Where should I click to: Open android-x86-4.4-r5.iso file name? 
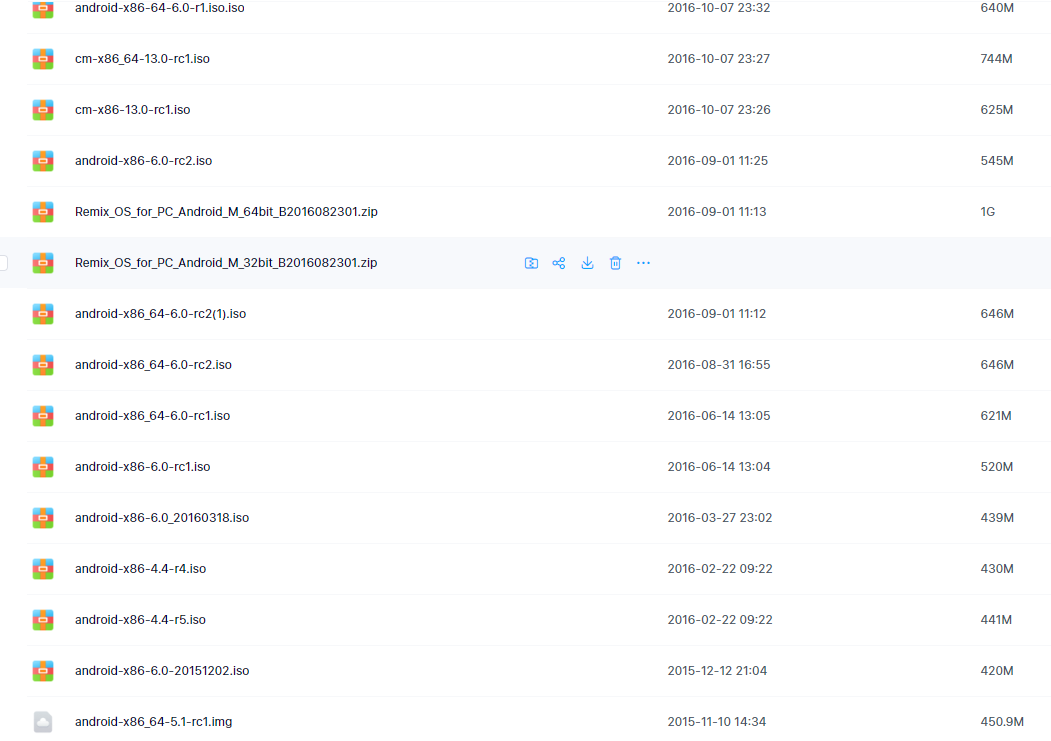click(x=140, y=619)
